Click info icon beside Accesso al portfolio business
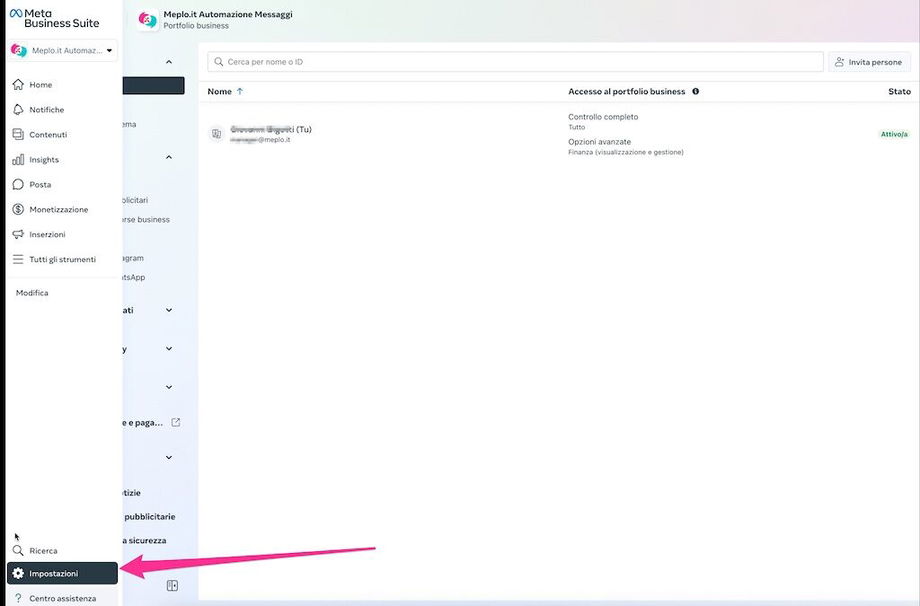 click(696, 92)
